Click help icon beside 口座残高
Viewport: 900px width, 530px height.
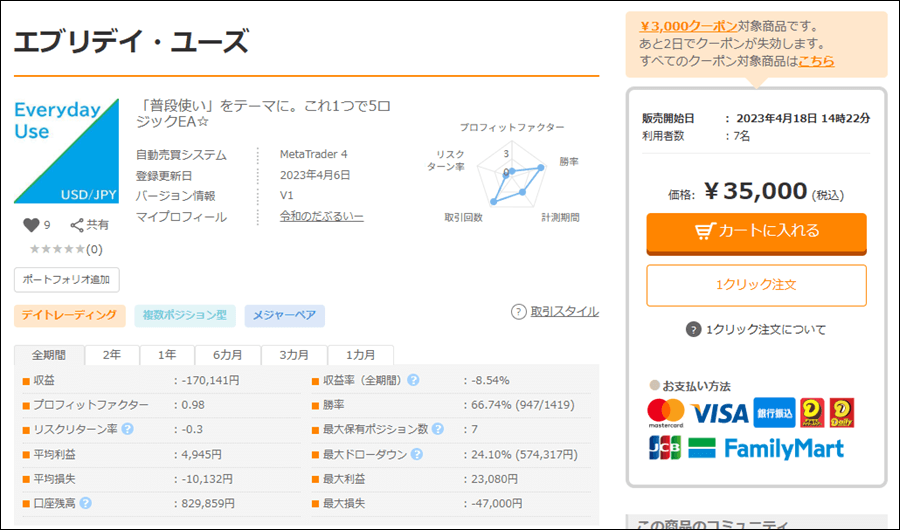click(x=85, y=503)
